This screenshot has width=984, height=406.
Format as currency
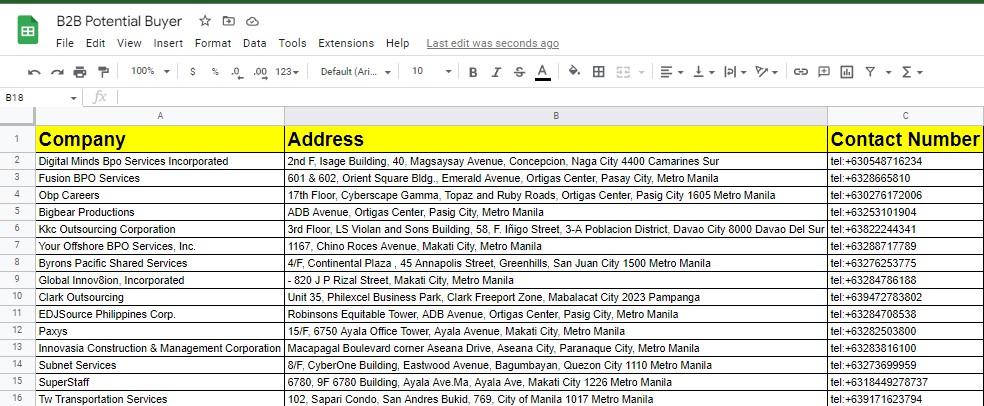coord(193,72)
